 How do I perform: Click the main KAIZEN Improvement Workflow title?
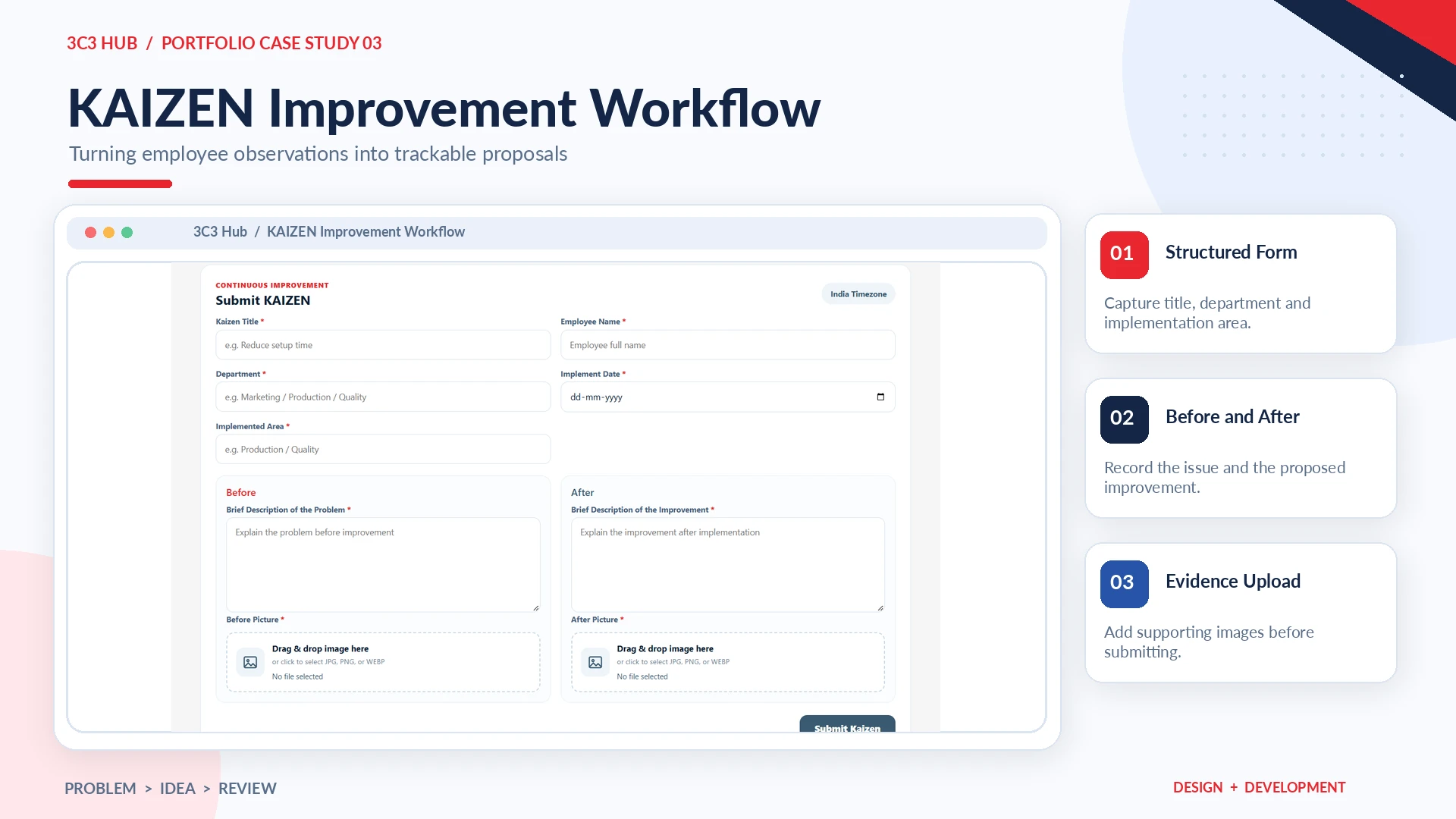click(x=444, y=108)
